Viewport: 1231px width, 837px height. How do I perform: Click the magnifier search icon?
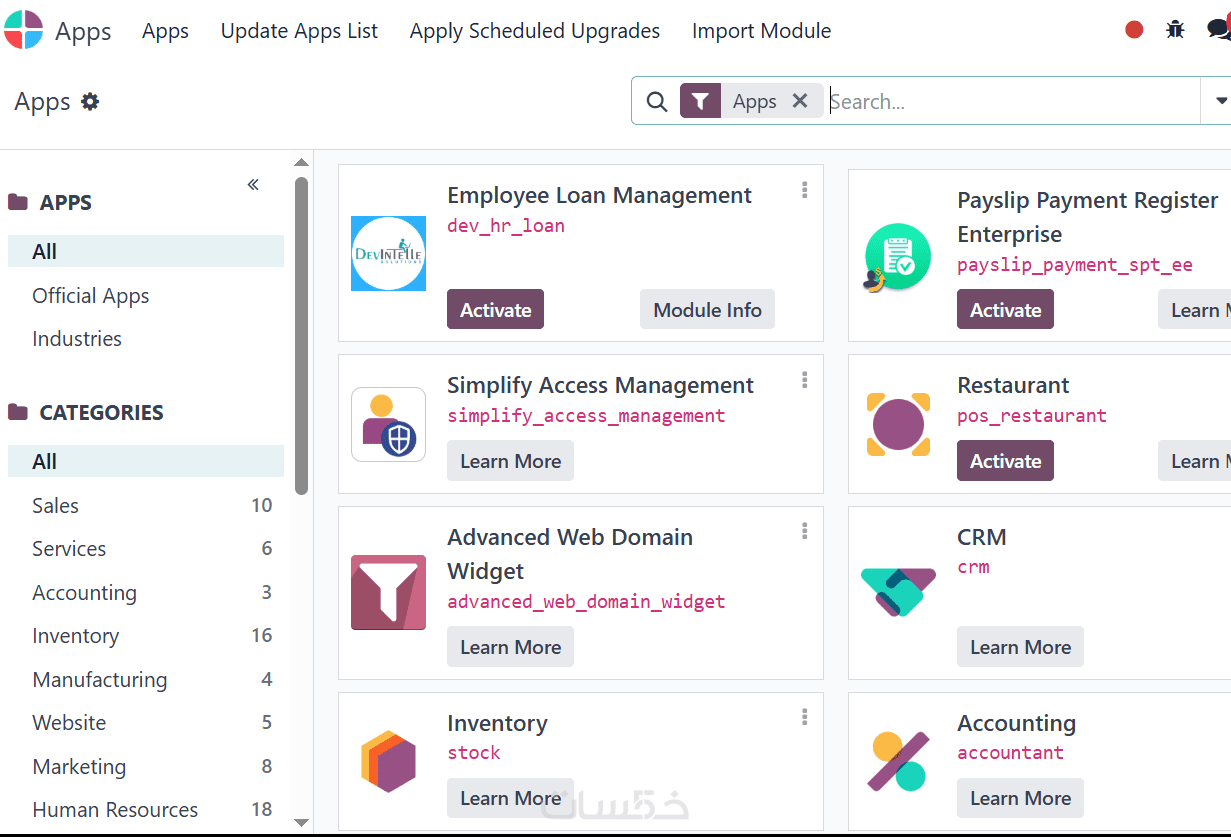coord(656,102)
